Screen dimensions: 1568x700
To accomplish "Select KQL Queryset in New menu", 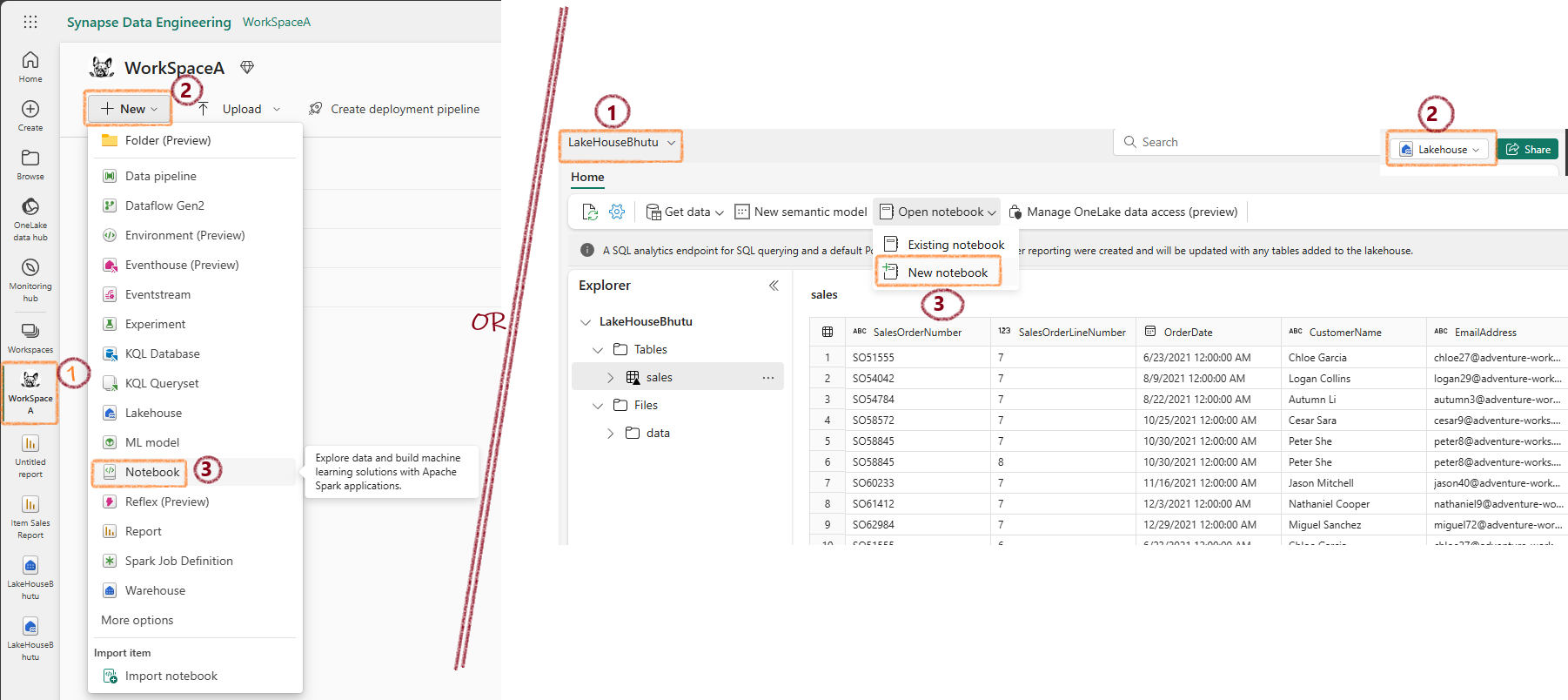I will tap(195, 383).
